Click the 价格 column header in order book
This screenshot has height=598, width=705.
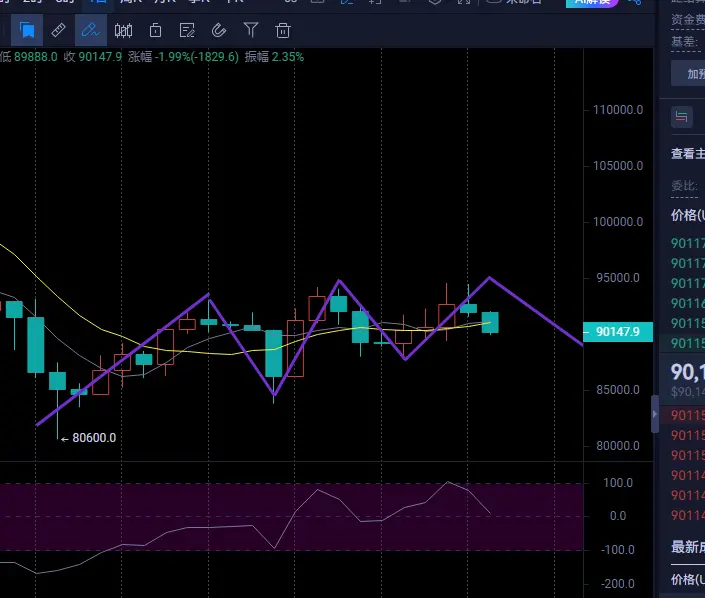pos(688,216)
